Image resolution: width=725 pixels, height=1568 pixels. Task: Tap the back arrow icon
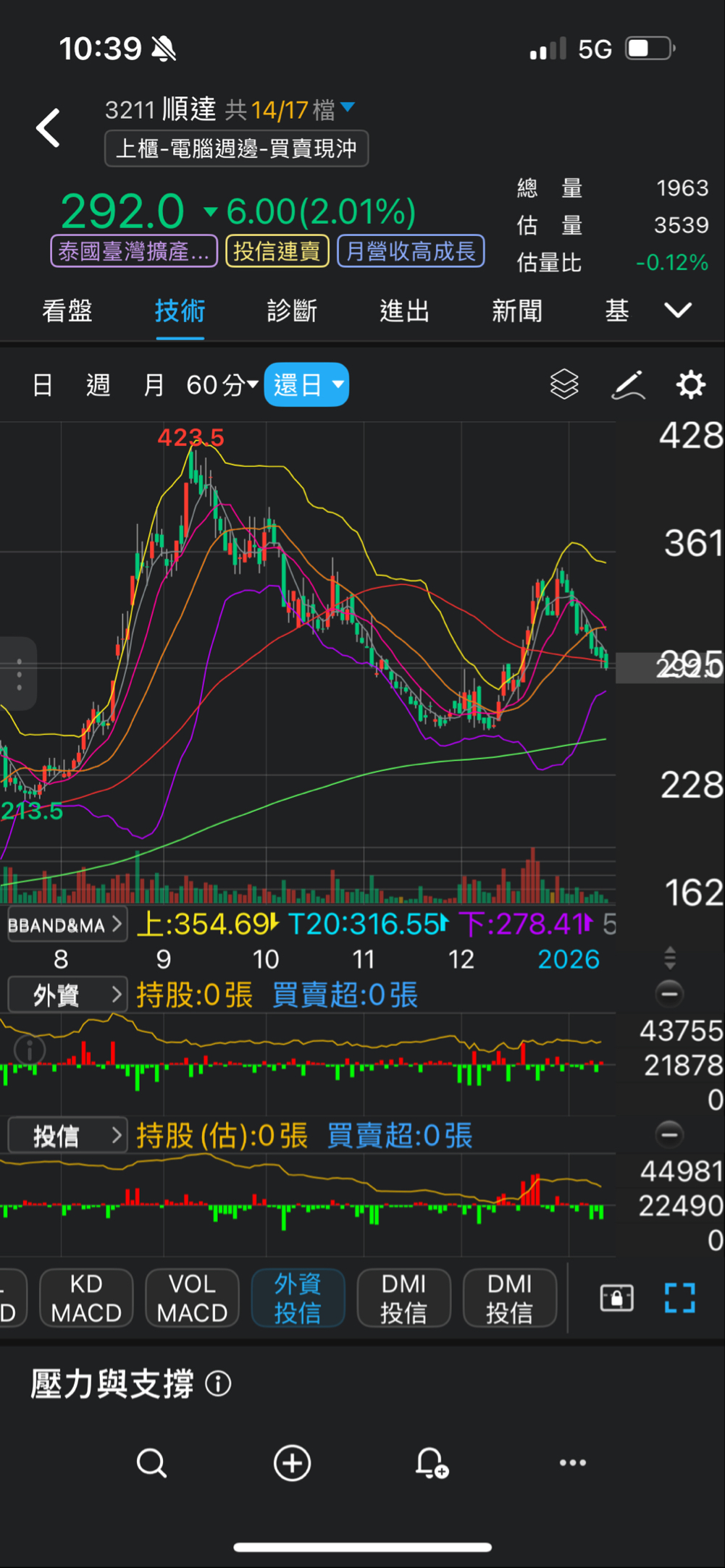point(49,128)
